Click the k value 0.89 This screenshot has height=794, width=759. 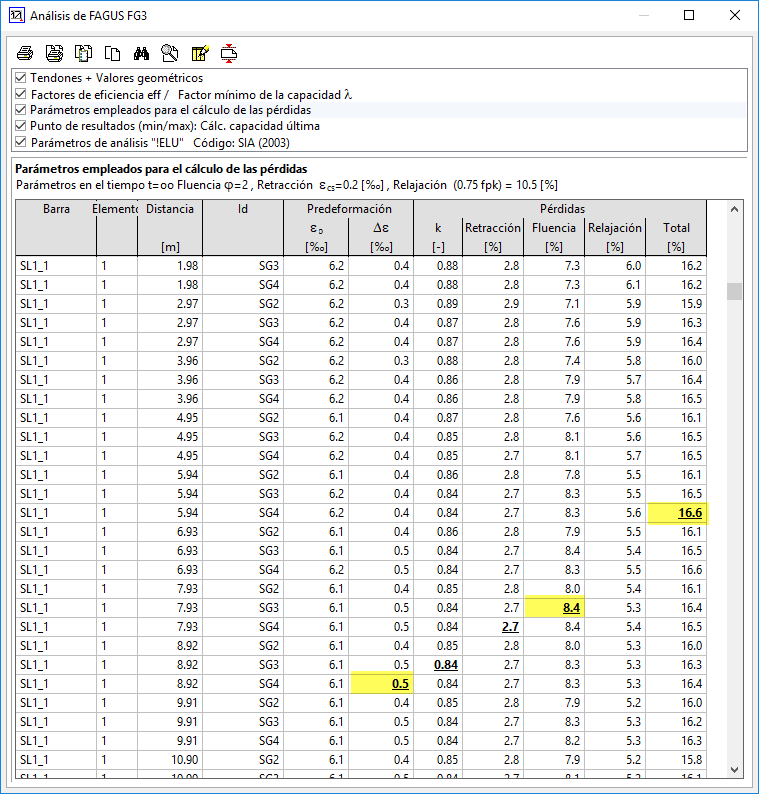(x=448, y=304)
